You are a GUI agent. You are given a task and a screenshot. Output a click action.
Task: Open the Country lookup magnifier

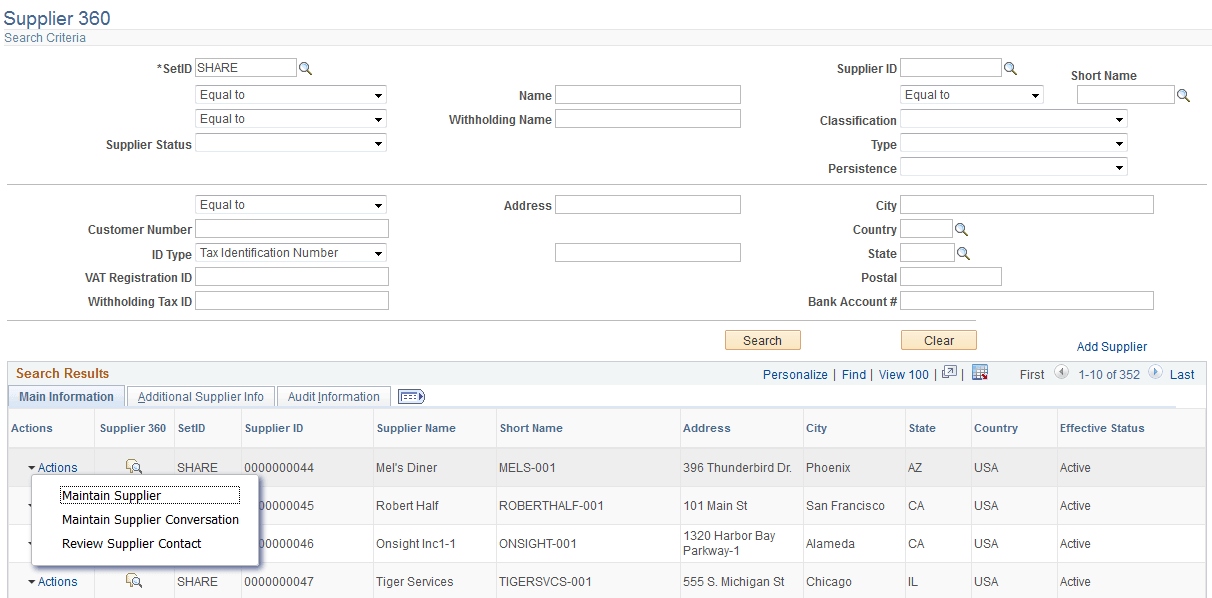tap(961, 228)
